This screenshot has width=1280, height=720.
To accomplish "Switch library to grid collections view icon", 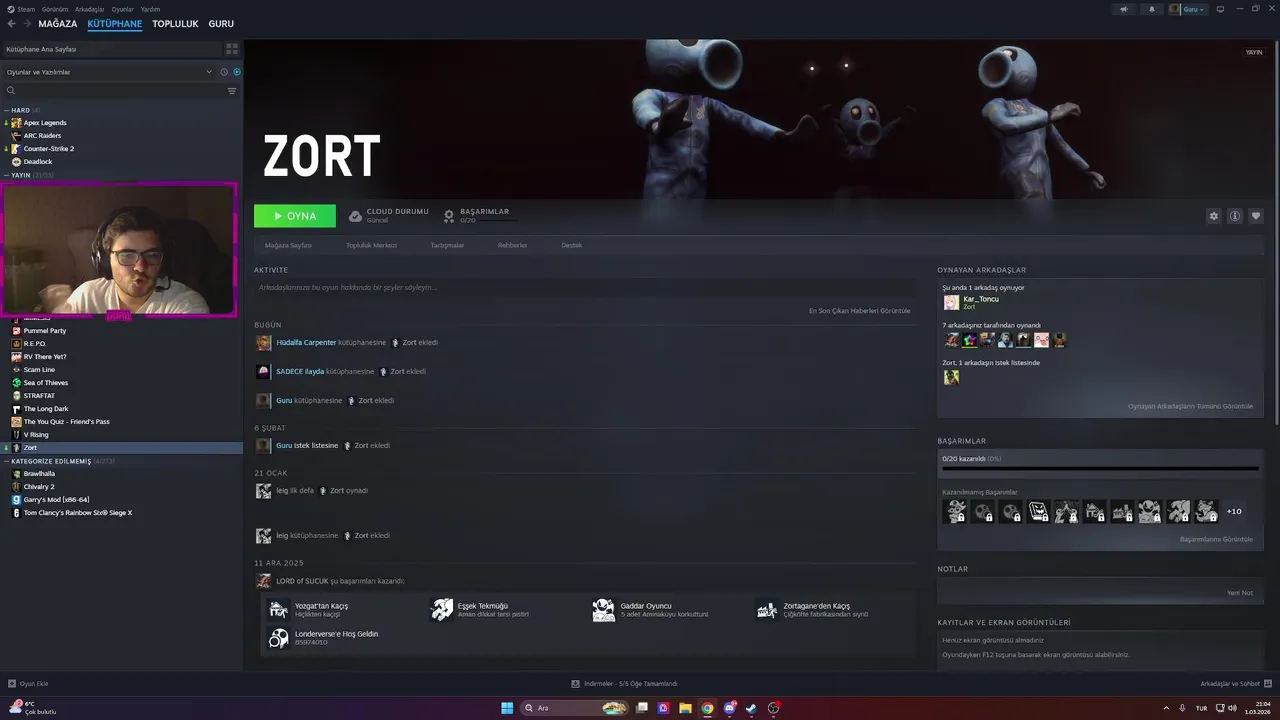I will [x=232, y=49].
